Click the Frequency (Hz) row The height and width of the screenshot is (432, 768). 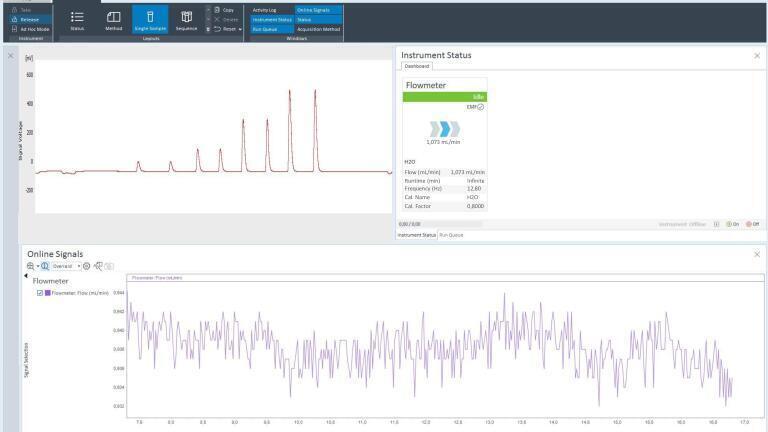[445, 189]
